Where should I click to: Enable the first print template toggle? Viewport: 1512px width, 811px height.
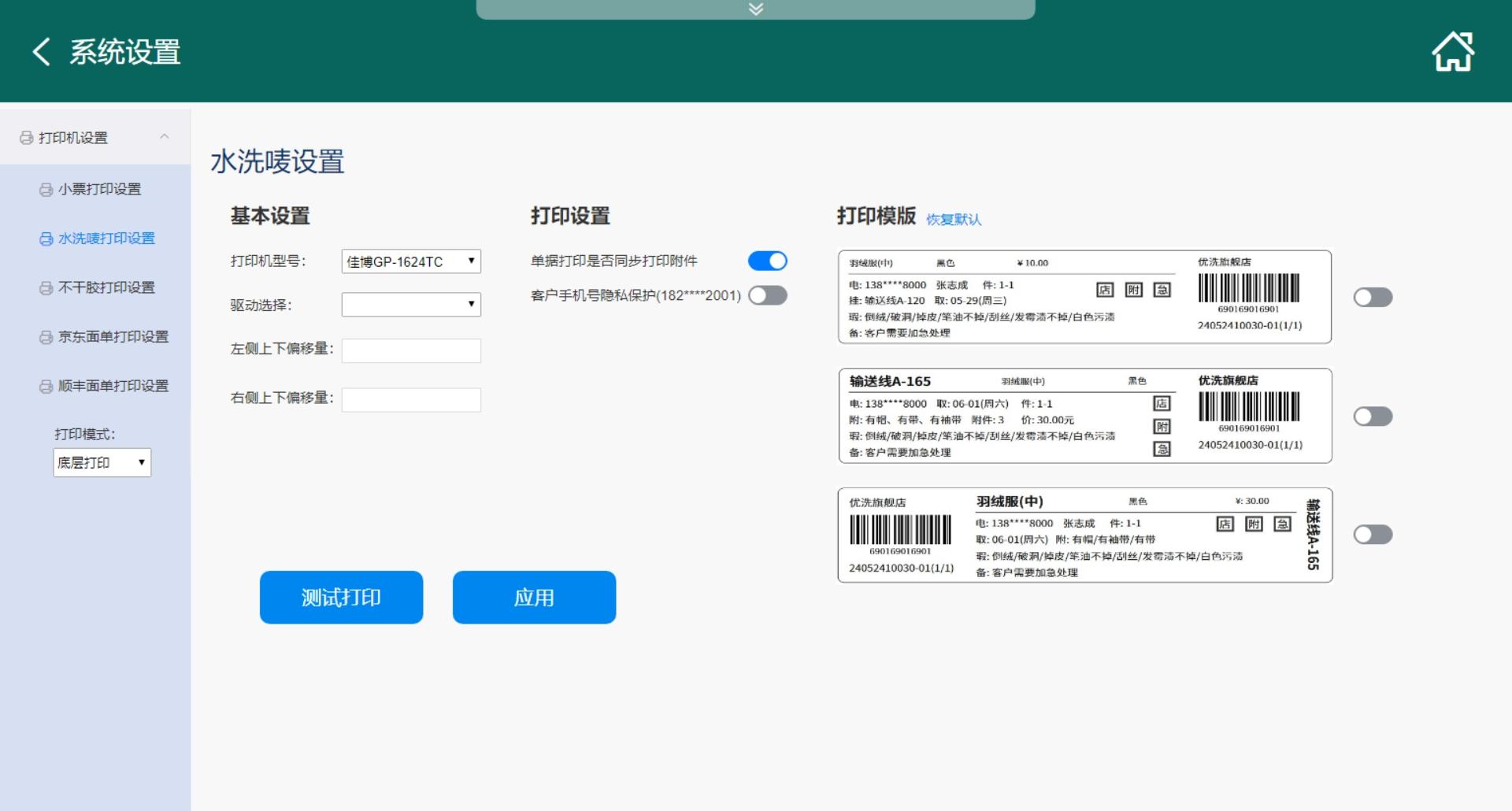[x=1373, y=297]
